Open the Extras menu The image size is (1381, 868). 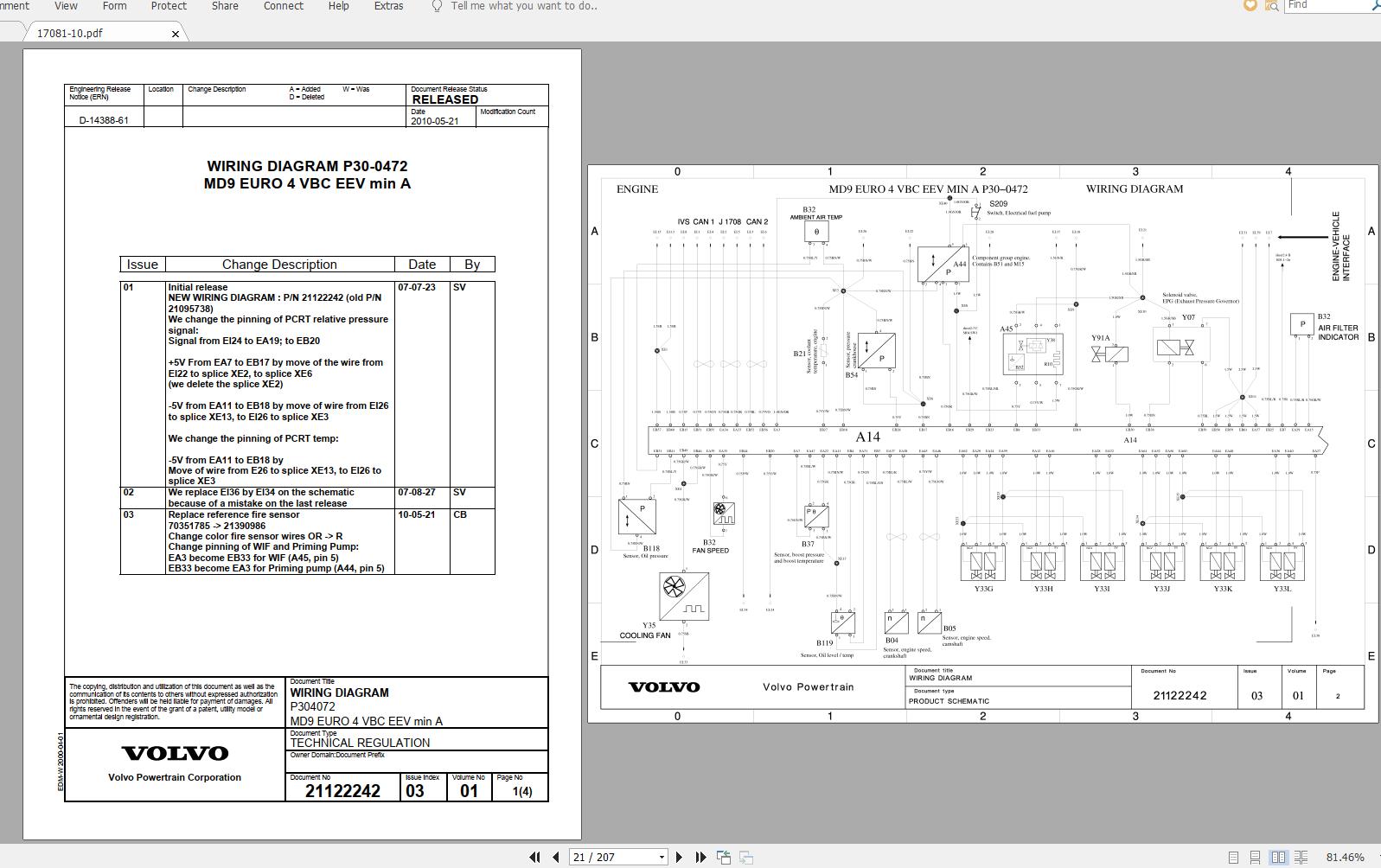(388, 5)
